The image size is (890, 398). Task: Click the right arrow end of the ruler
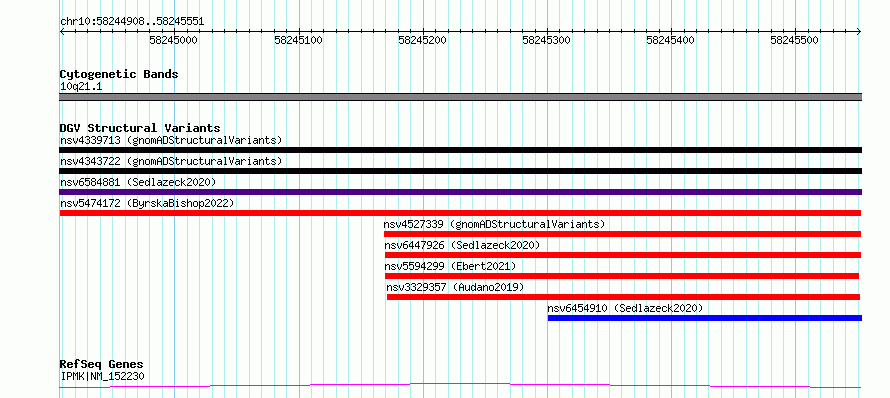[859, 32]
